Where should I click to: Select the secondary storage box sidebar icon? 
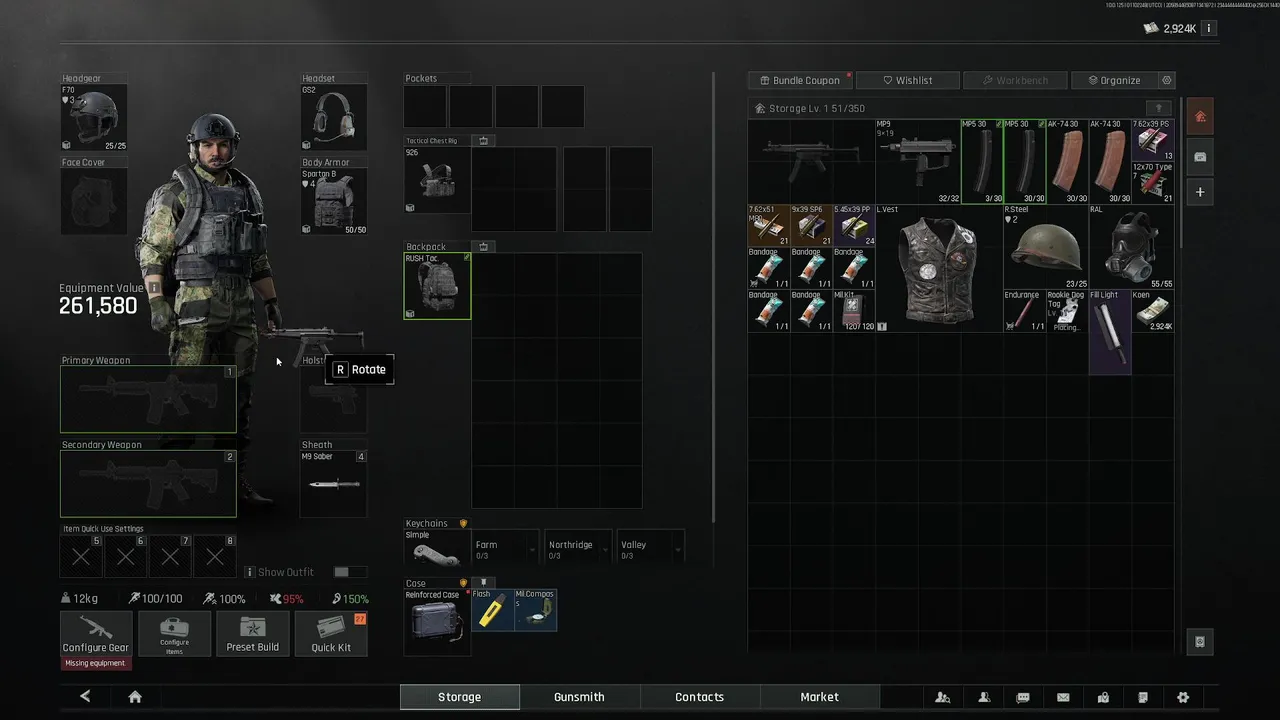click(1200, 156)
